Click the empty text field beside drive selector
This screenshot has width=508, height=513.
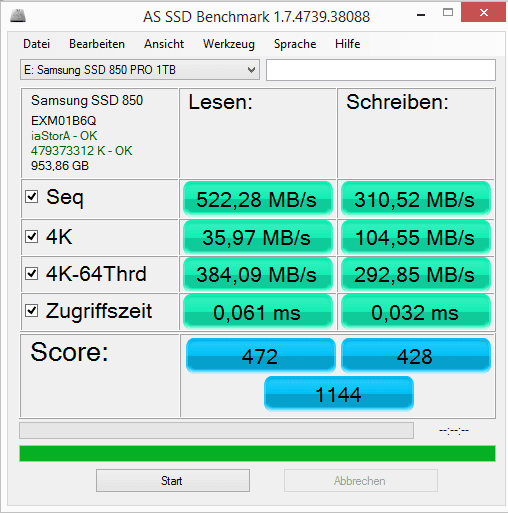[381, 70]
